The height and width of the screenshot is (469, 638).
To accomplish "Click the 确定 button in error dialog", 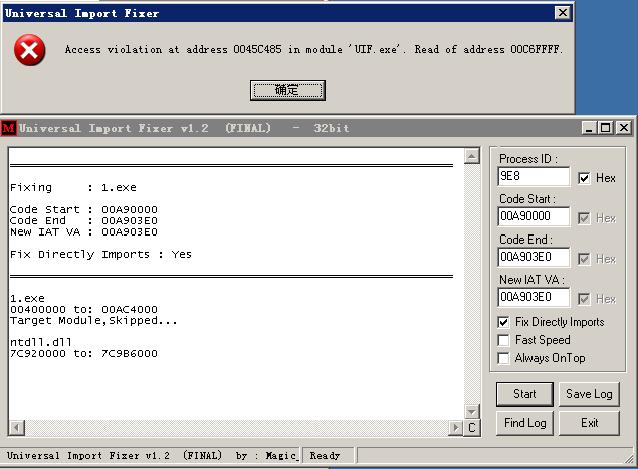I will 288,90.
